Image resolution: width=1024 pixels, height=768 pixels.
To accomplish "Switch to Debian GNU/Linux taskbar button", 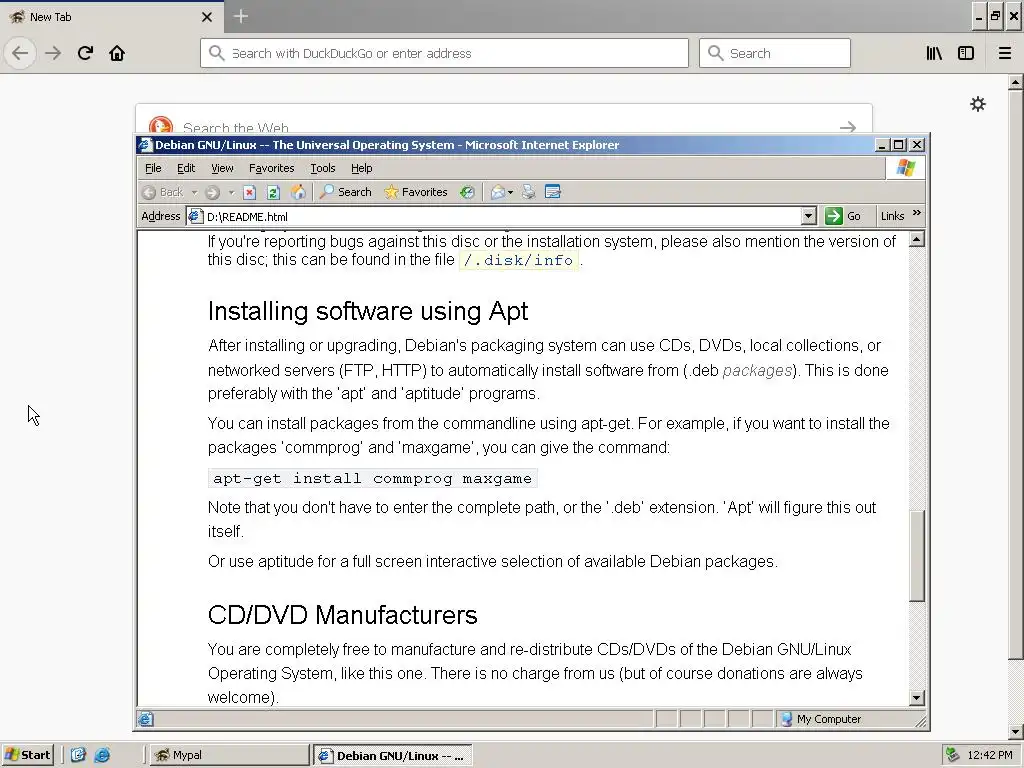I will pos(392,756).
